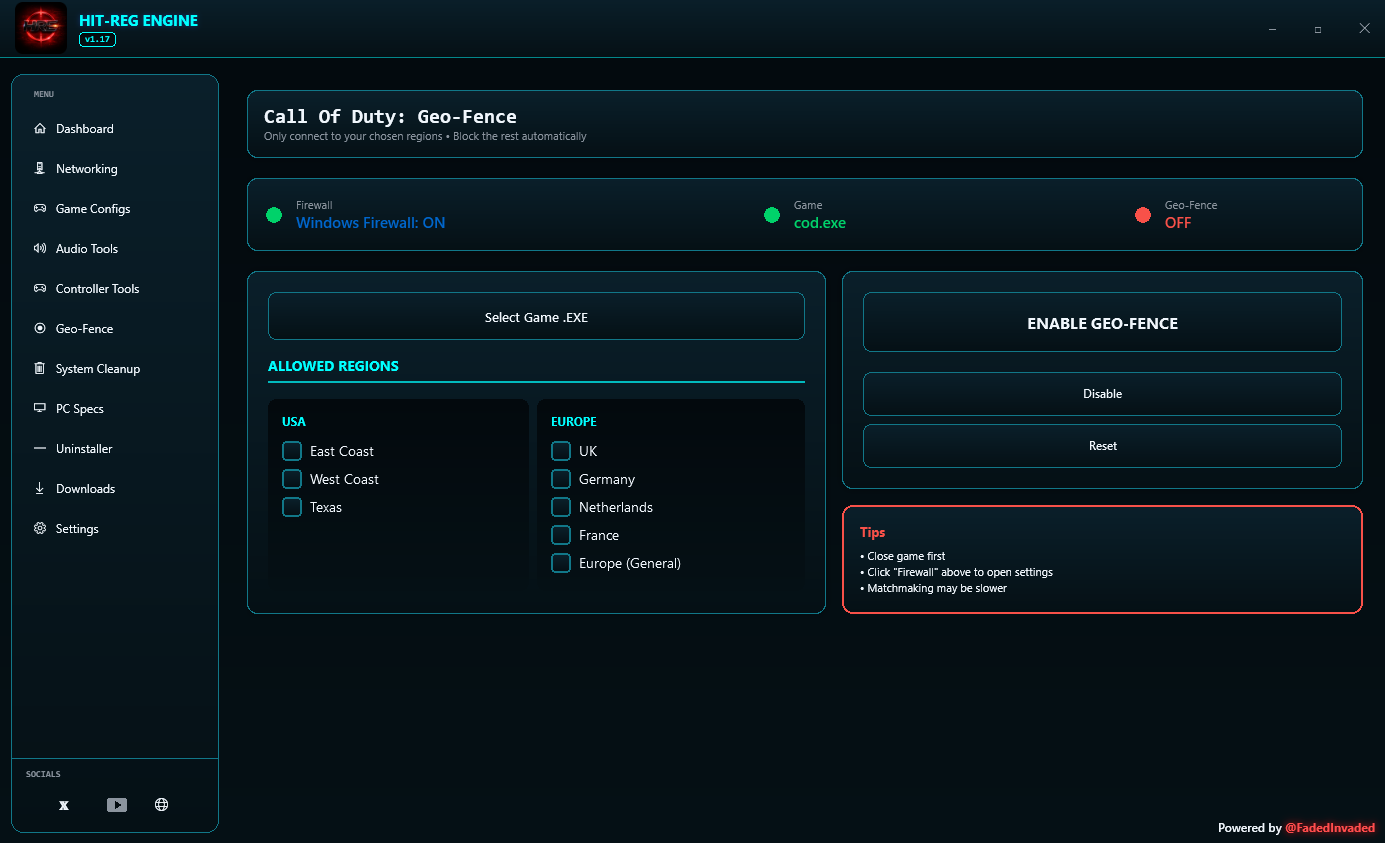This screenshot has height=843, width=1385.
Task: Allow the Germany region checkbox
Action: tap(561, 479)
